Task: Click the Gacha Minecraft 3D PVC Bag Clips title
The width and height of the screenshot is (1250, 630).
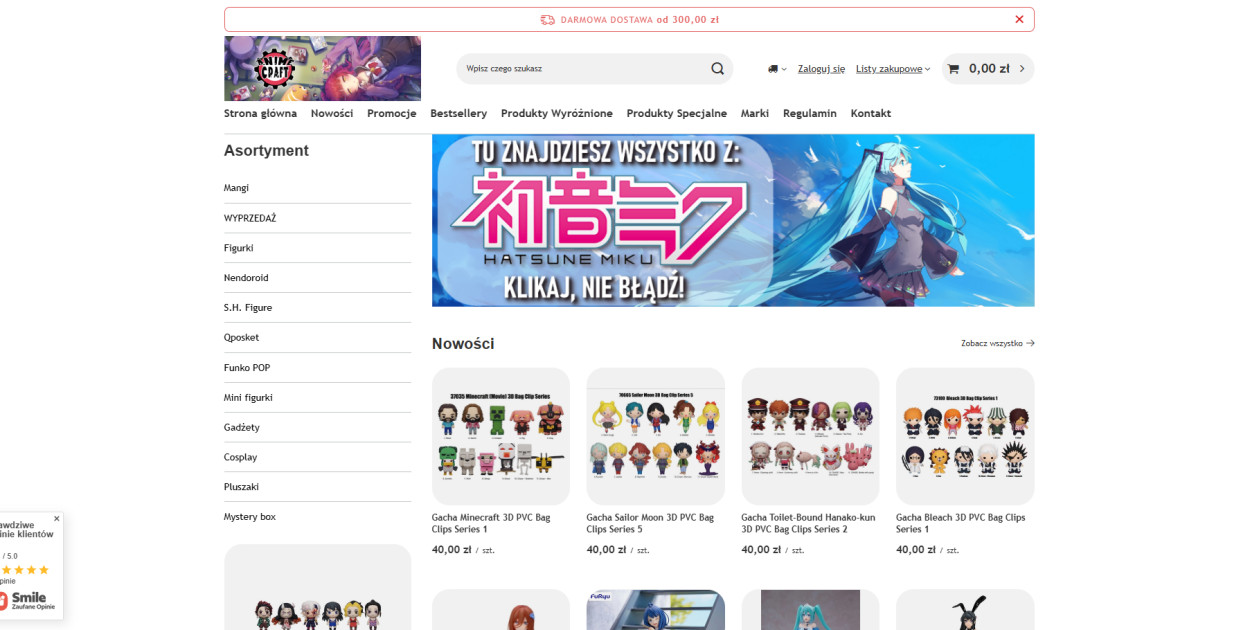Action: pyautogui.click(x=491, y=523)
